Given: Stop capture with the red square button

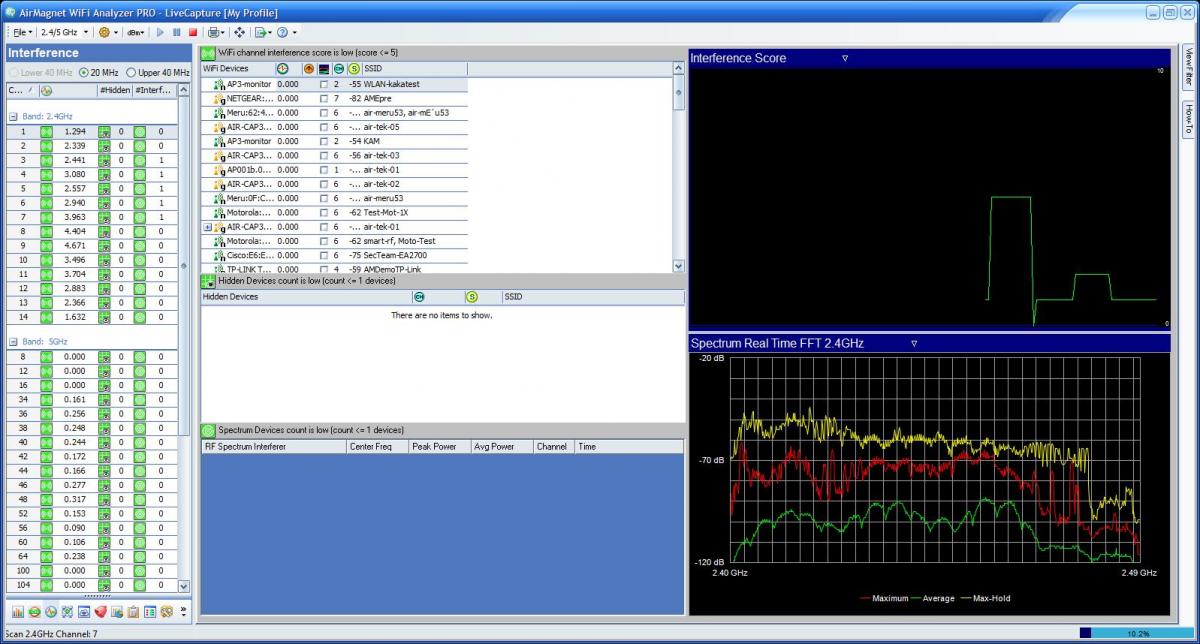Looking at the screenshot, I should 193,32.
